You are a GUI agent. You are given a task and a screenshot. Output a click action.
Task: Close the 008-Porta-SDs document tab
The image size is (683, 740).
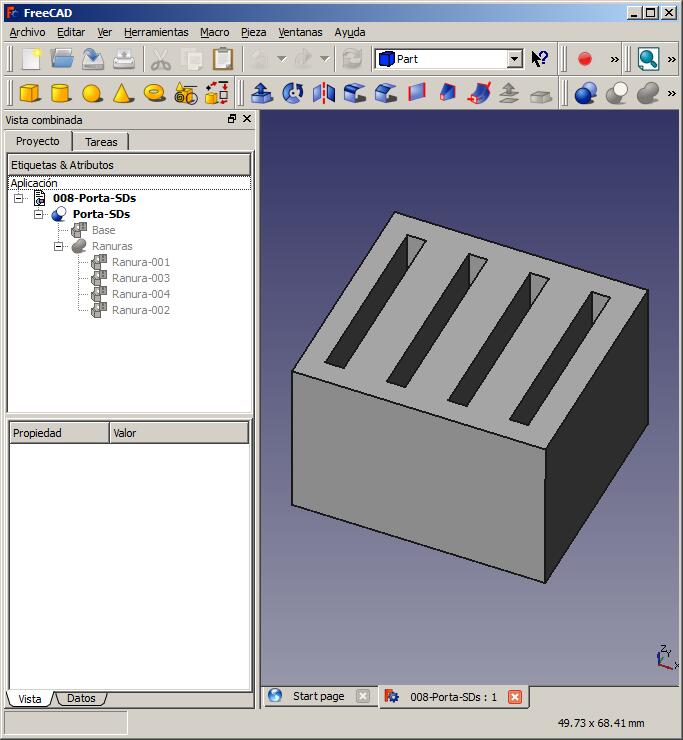(x=514, y=697)
